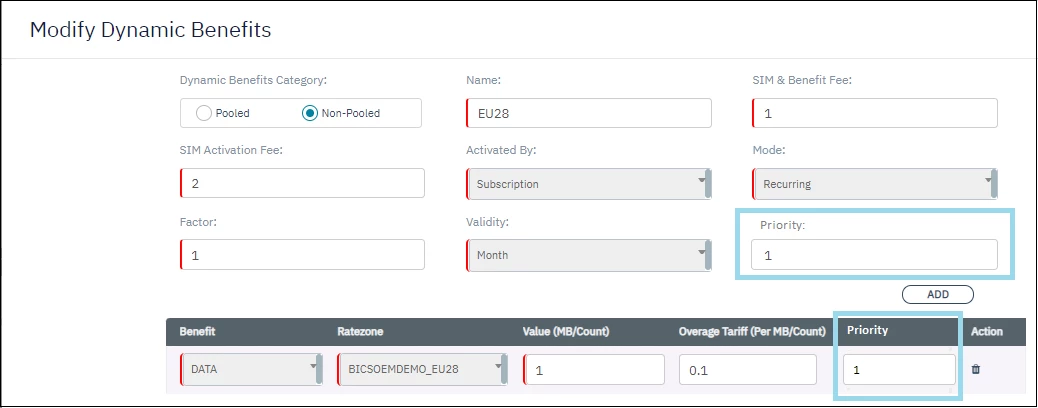Expand the Ratezone dropdown BICSOEMDEMO_EU28
This screenshot has height=408, width=1038.
coord(424,370)
